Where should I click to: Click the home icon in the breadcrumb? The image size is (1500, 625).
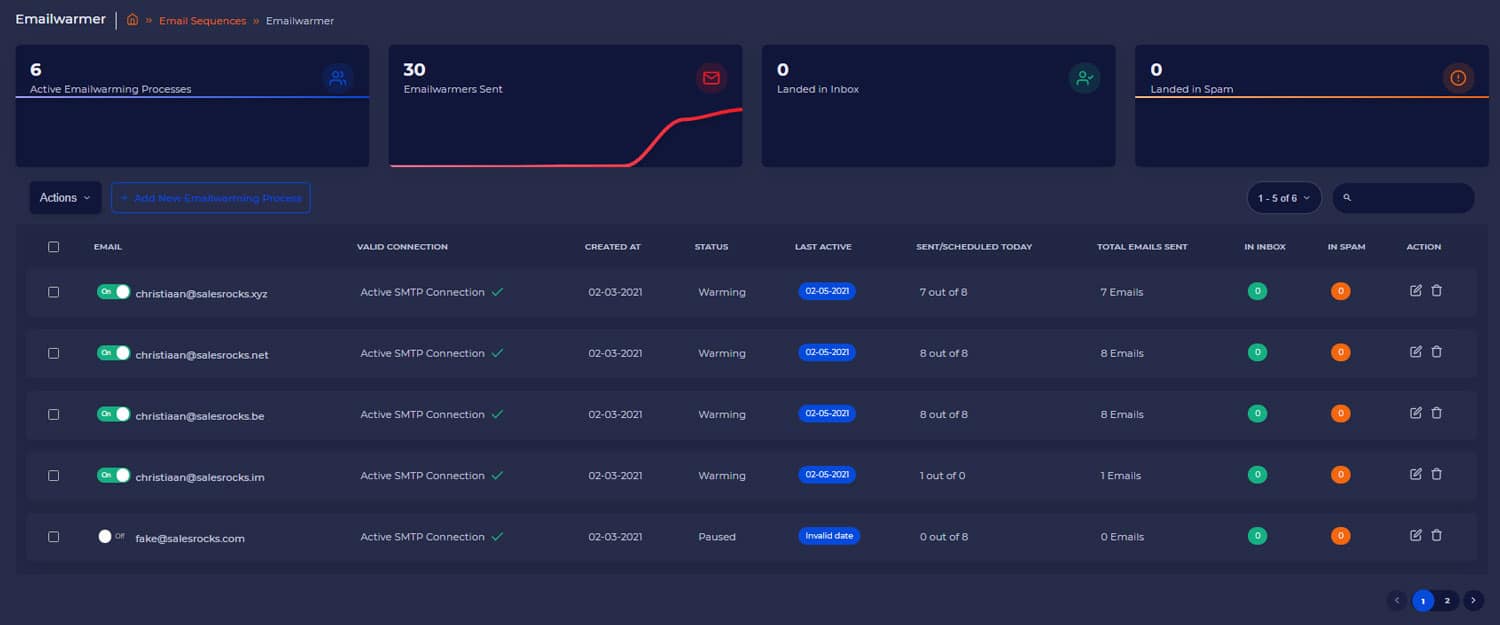(132, 20)
